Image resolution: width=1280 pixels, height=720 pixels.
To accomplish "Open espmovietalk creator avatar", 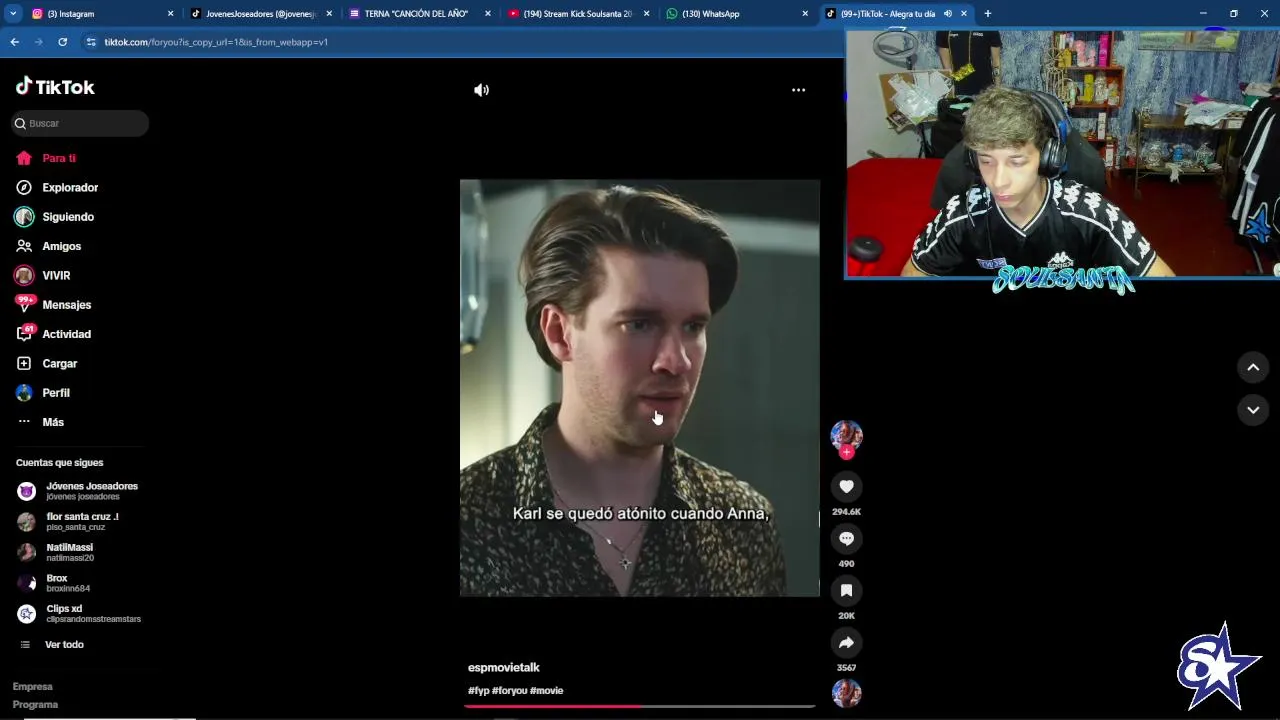I will pos(846,434).
